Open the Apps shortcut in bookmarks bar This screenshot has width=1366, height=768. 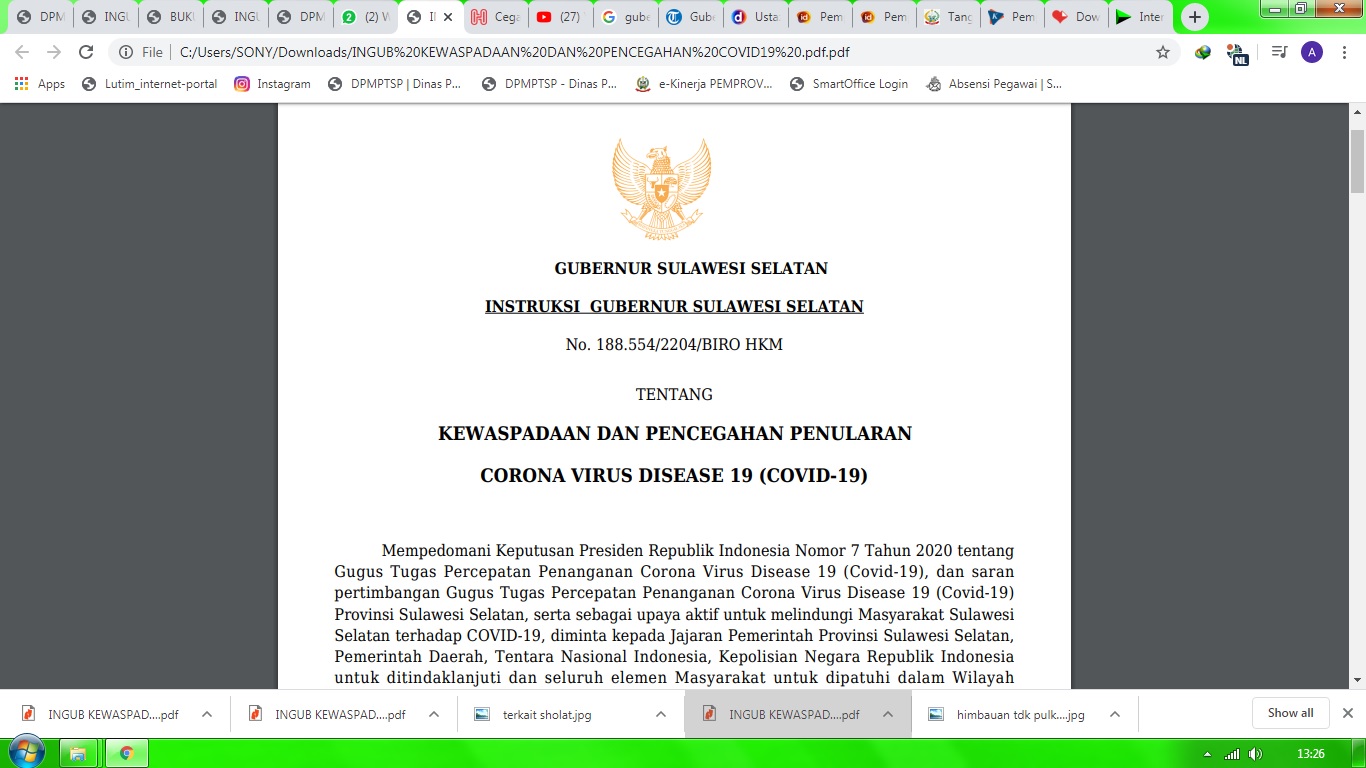(40, 84)
